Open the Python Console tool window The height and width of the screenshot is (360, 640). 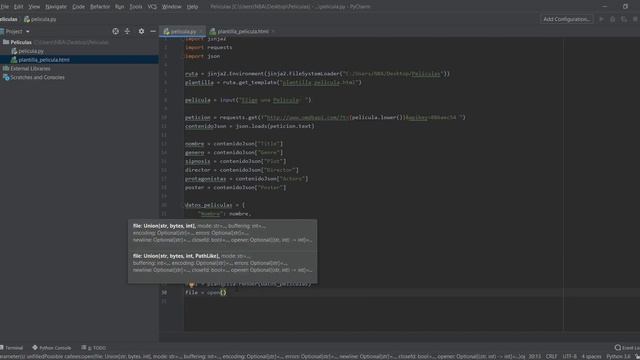51,348
